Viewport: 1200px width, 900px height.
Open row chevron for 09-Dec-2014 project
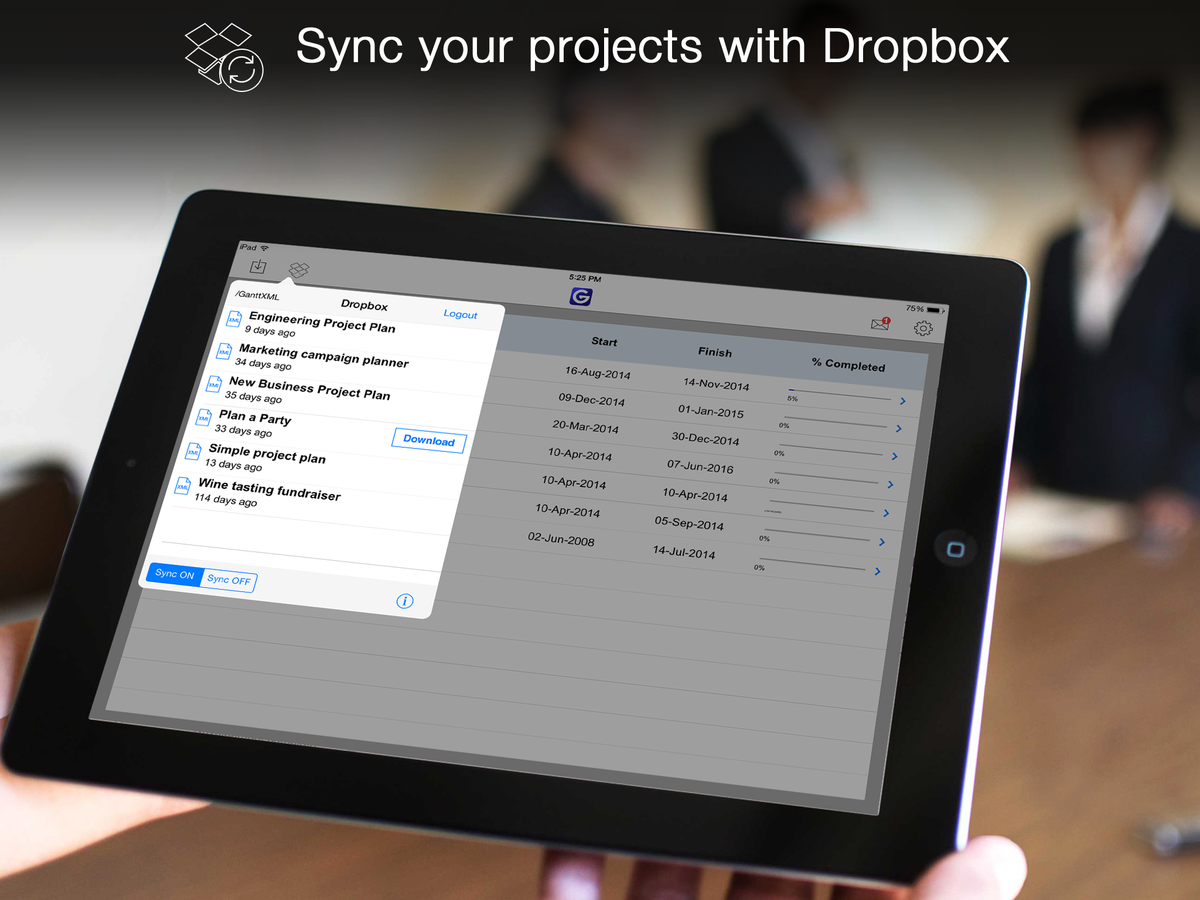coord(898,429)
